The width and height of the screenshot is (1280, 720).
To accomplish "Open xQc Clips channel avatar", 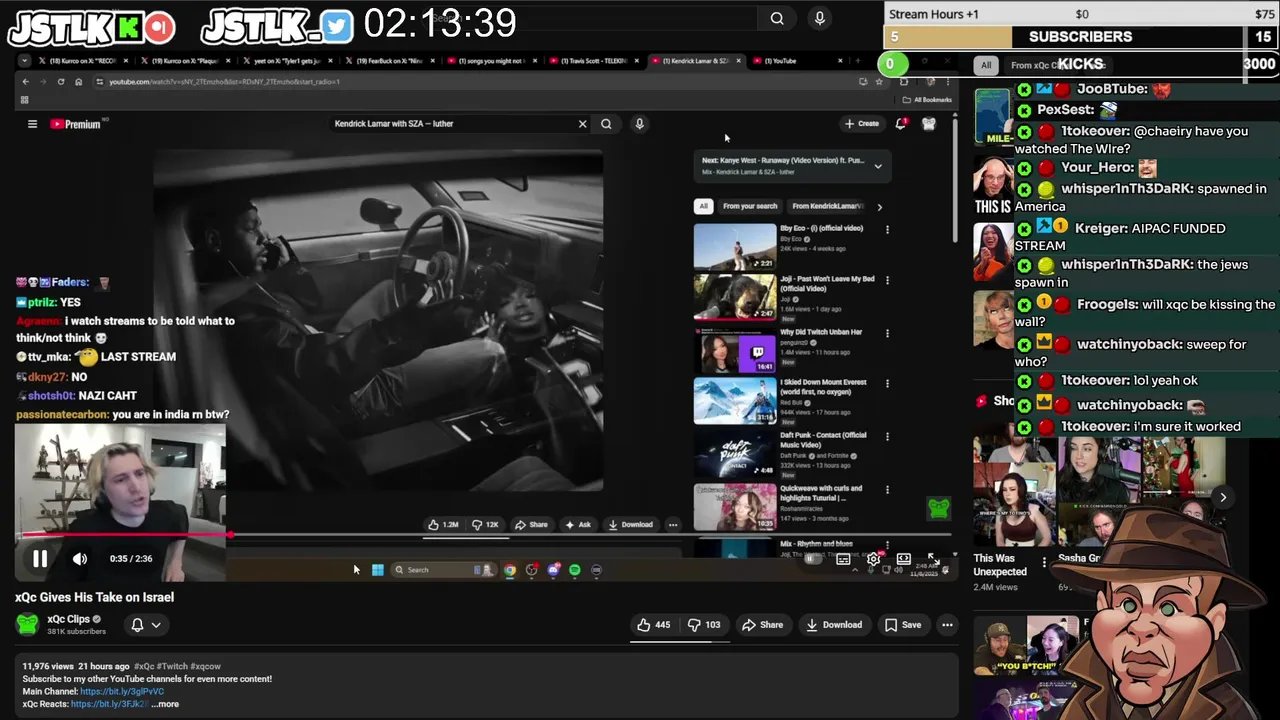I will coord(27,625).
